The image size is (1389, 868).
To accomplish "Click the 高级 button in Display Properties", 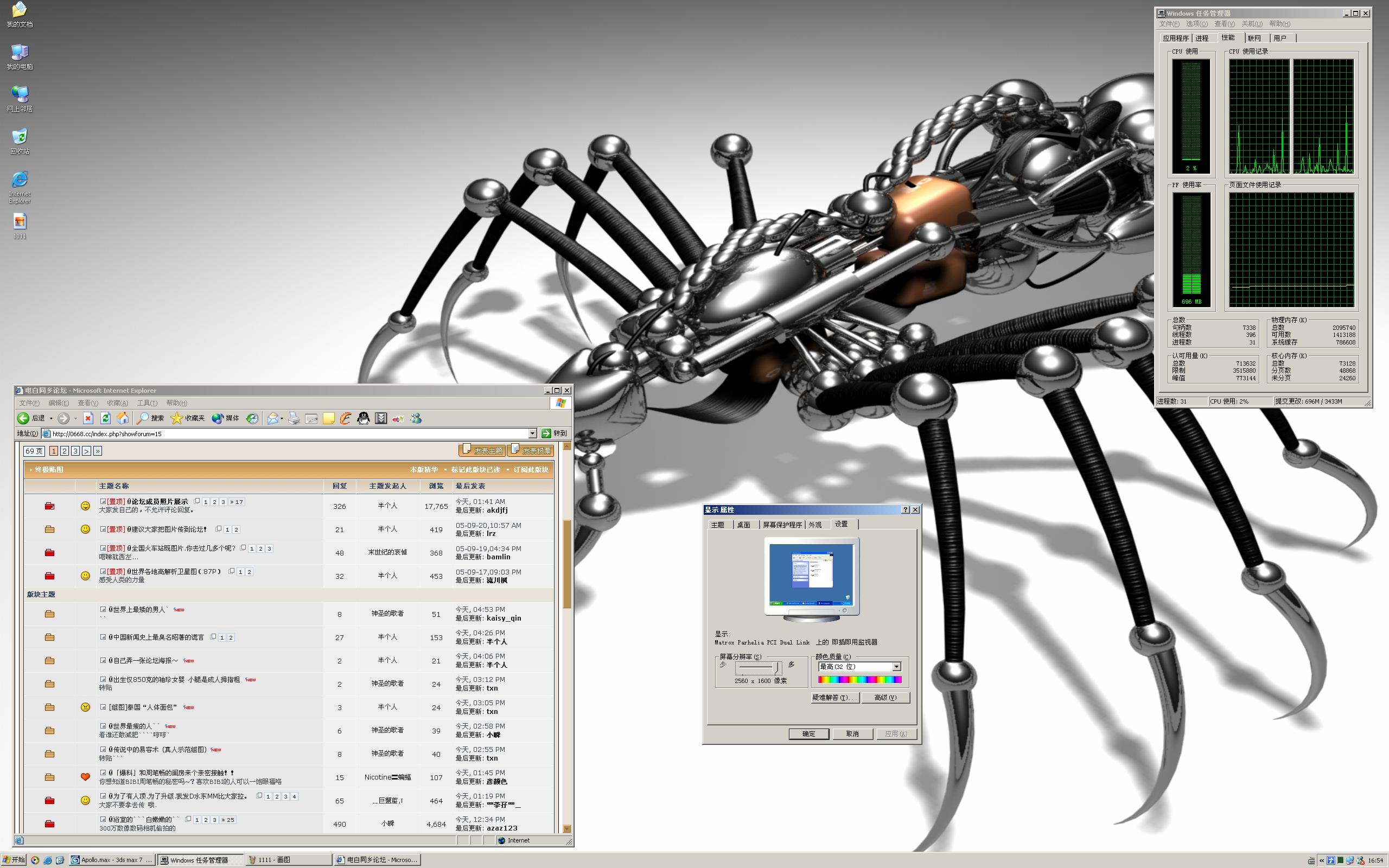I will (885, 698).
